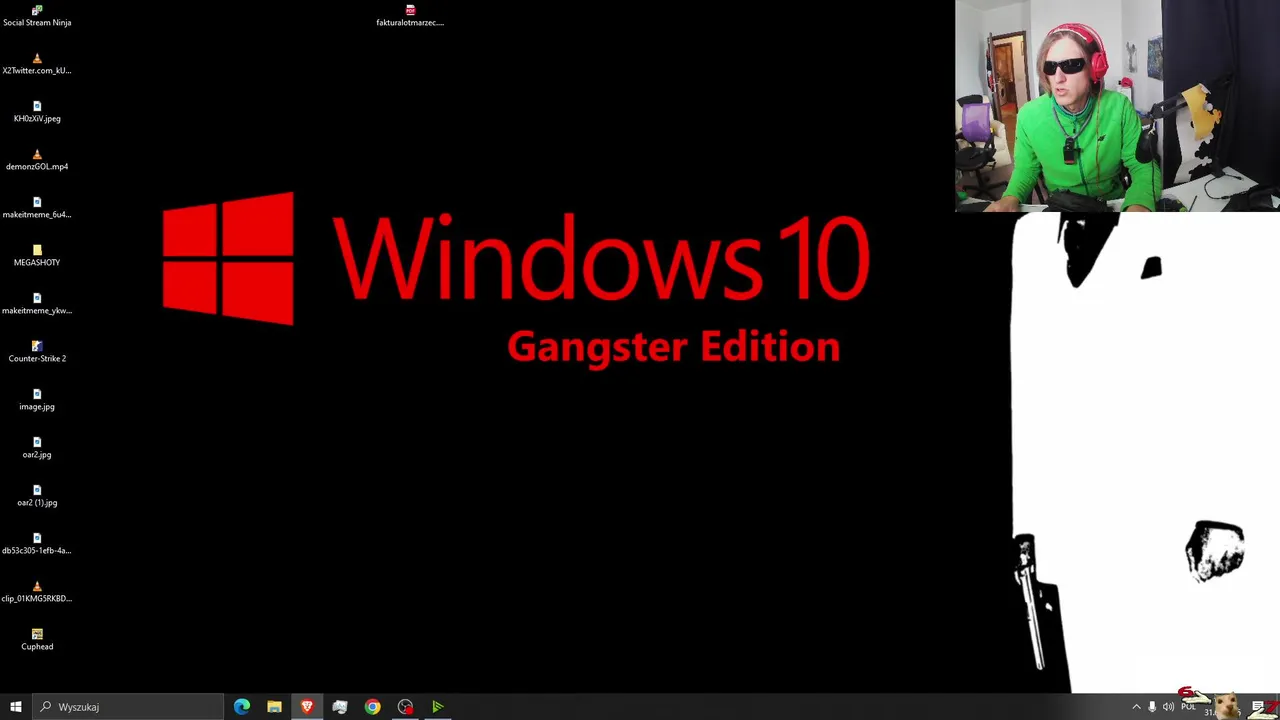Select the oar2 (1).jpg desktop file

click(x=37, y=496)
